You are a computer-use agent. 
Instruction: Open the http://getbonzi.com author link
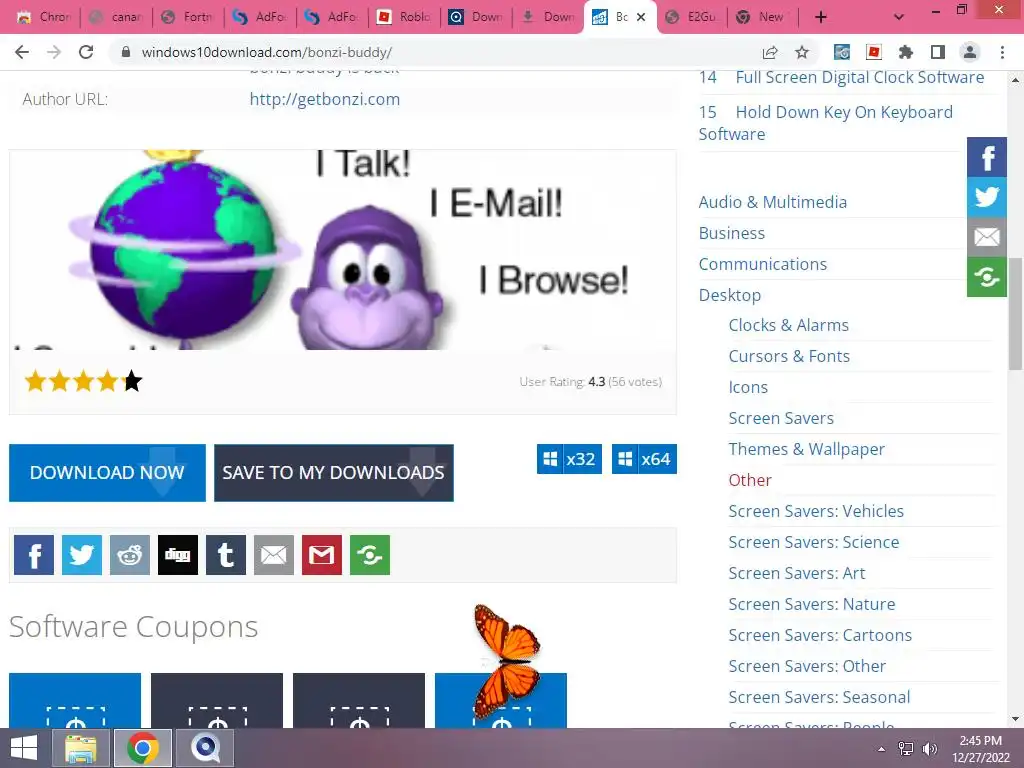click(325, 99)
